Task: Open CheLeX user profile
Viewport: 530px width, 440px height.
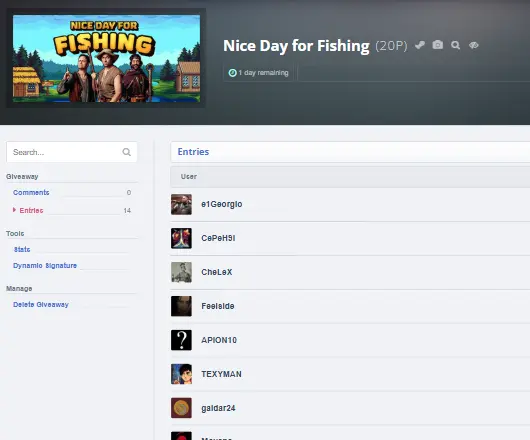Action: [x=217, y=272]
